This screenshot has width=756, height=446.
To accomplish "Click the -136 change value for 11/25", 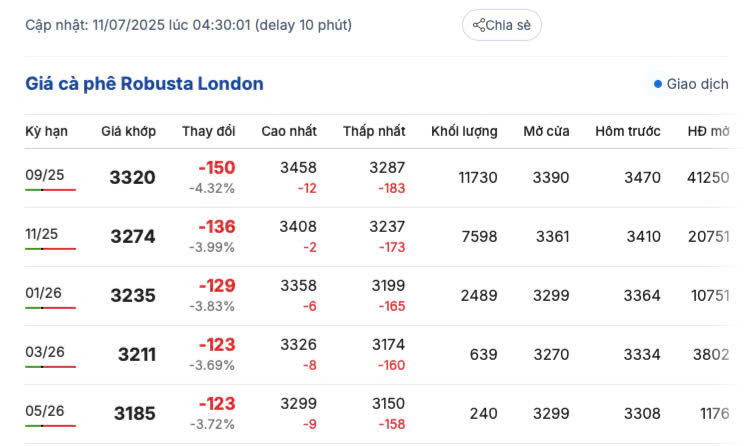I will coord(216,227).
